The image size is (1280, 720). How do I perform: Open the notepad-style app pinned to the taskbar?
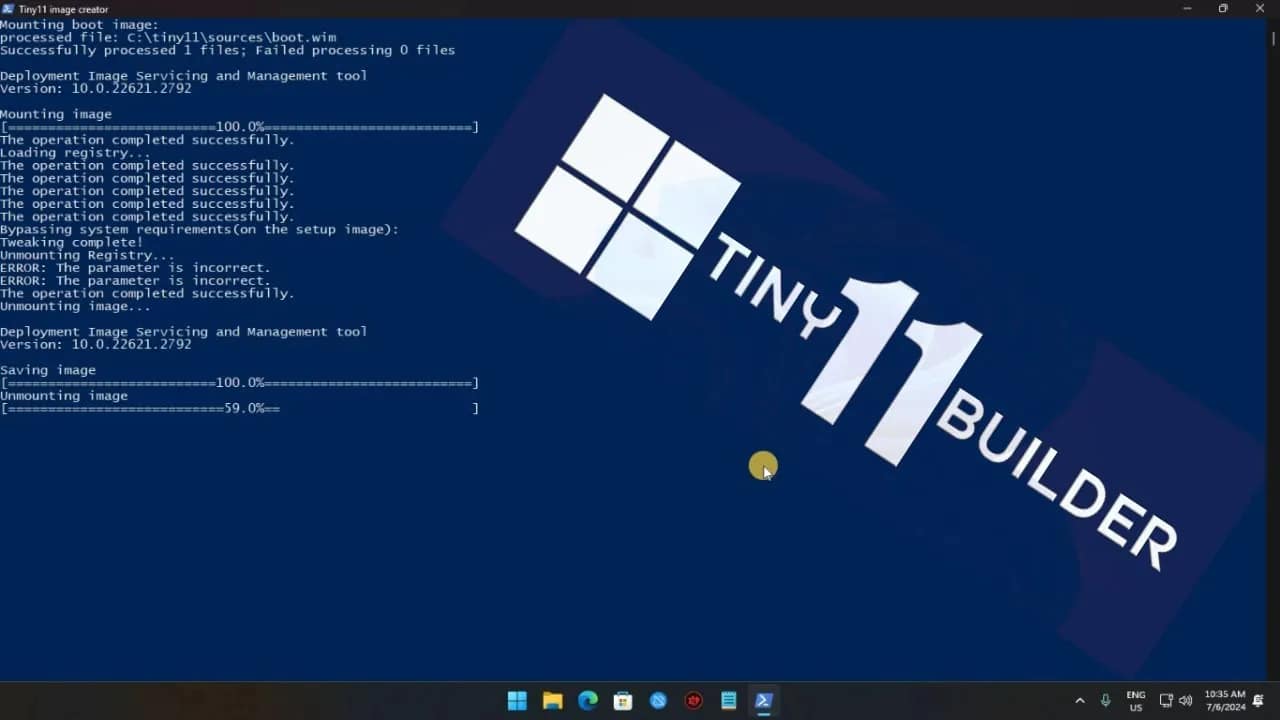pos(728,700)
